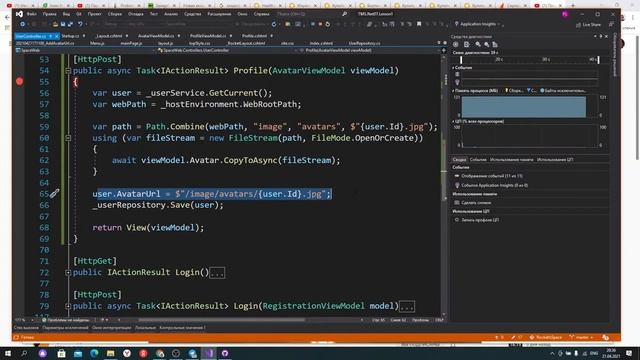Viewport: 640px width, 360px height.
Task: Toggle the breakpoint on line 55
Action: (x=19, y=81)
